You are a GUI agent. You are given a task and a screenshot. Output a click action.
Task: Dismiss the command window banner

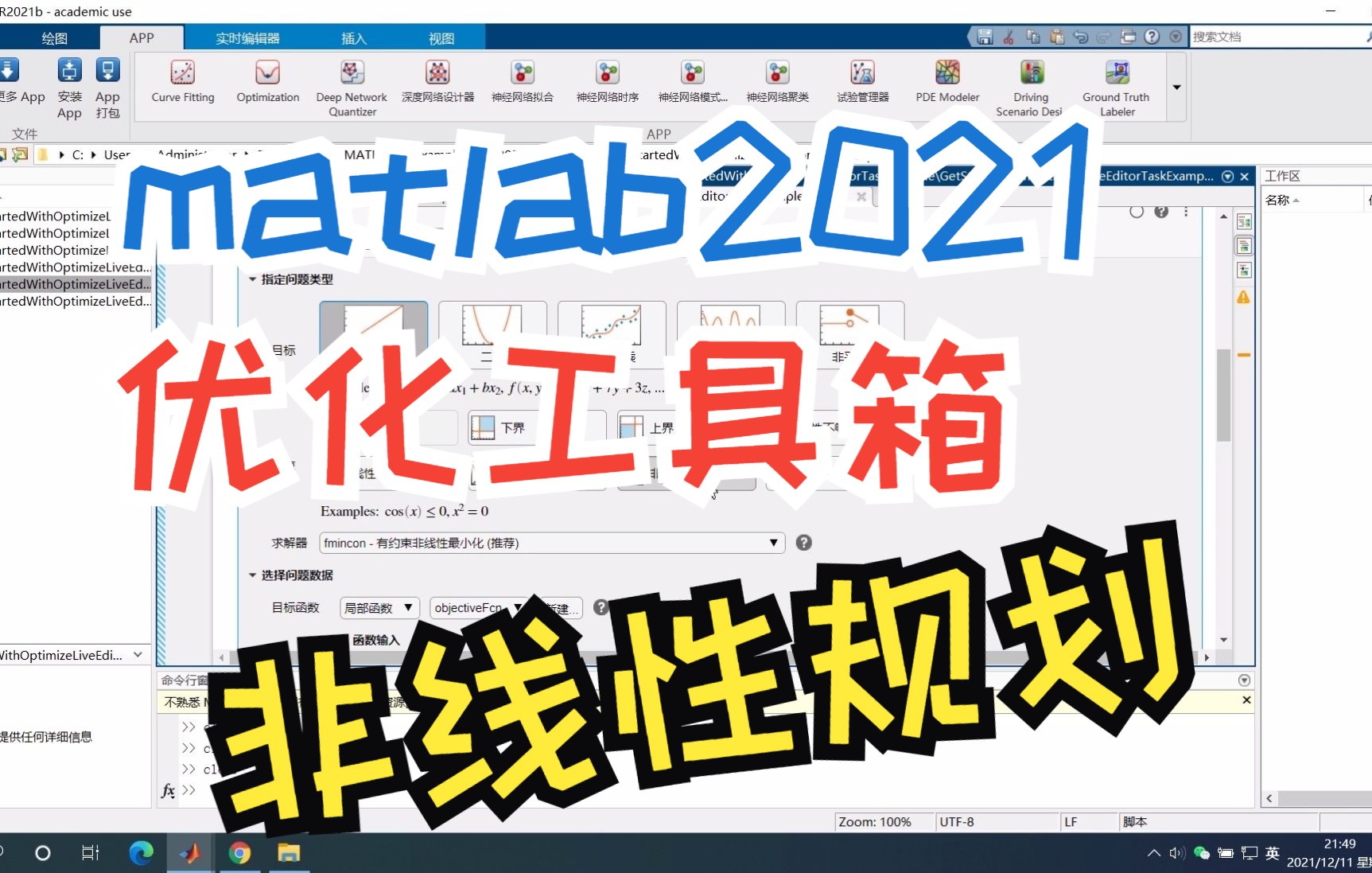pyautogui.click(x=1246, y=700)
